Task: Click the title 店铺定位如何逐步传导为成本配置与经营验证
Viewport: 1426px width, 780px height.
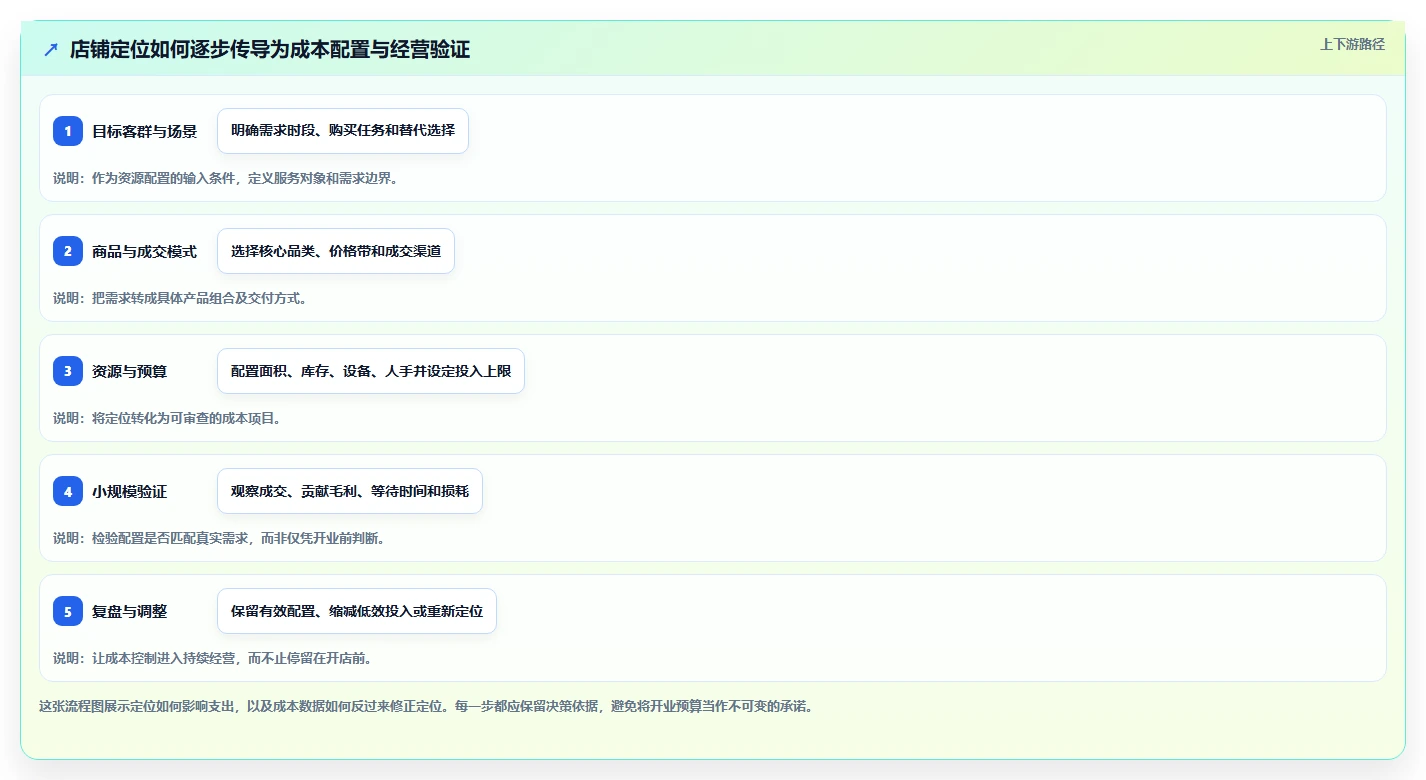Action: pos(270,50)
